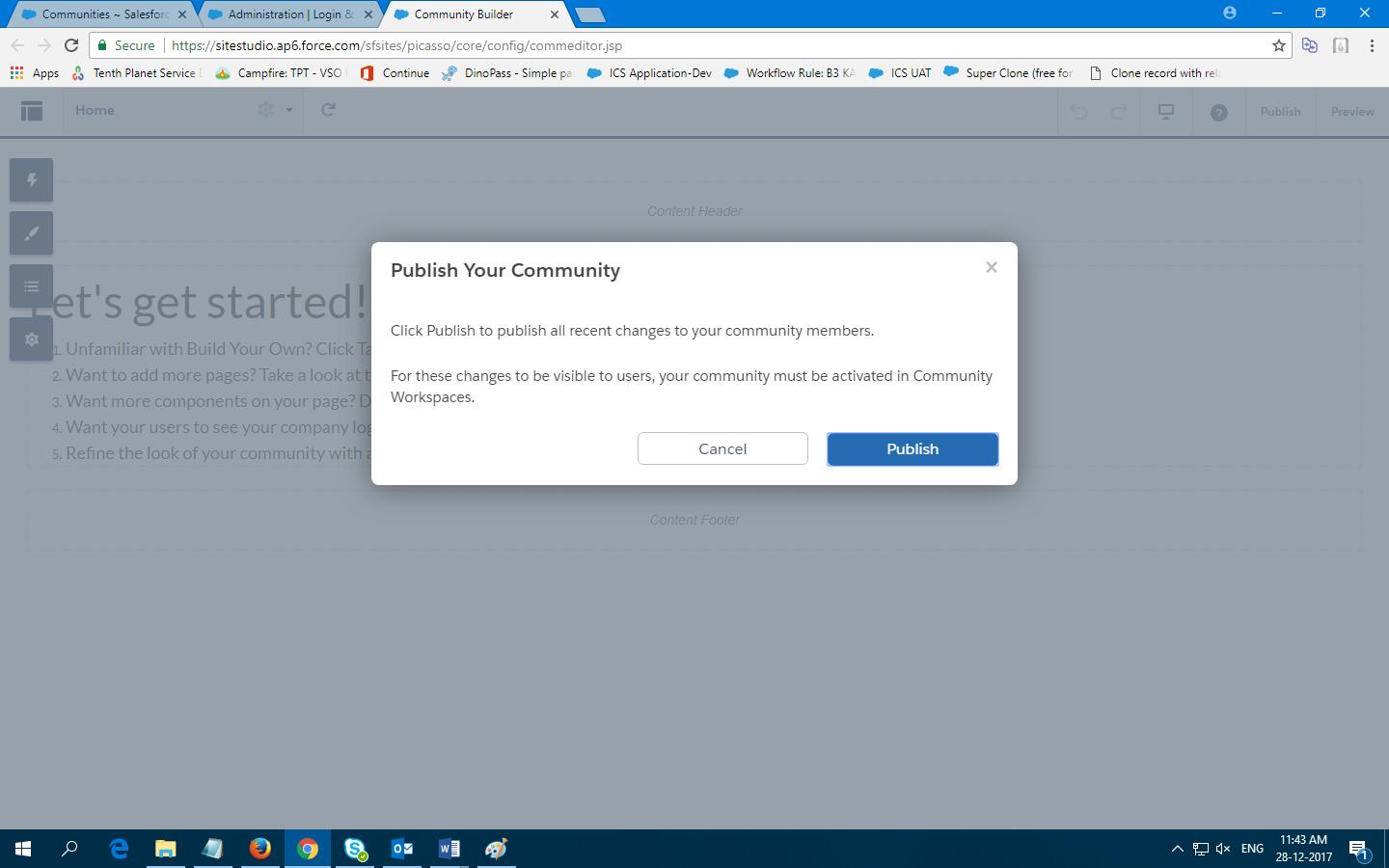
Task: Click the muted volume tray icon
Action: pyautogui.click(x=1223, y=849)
